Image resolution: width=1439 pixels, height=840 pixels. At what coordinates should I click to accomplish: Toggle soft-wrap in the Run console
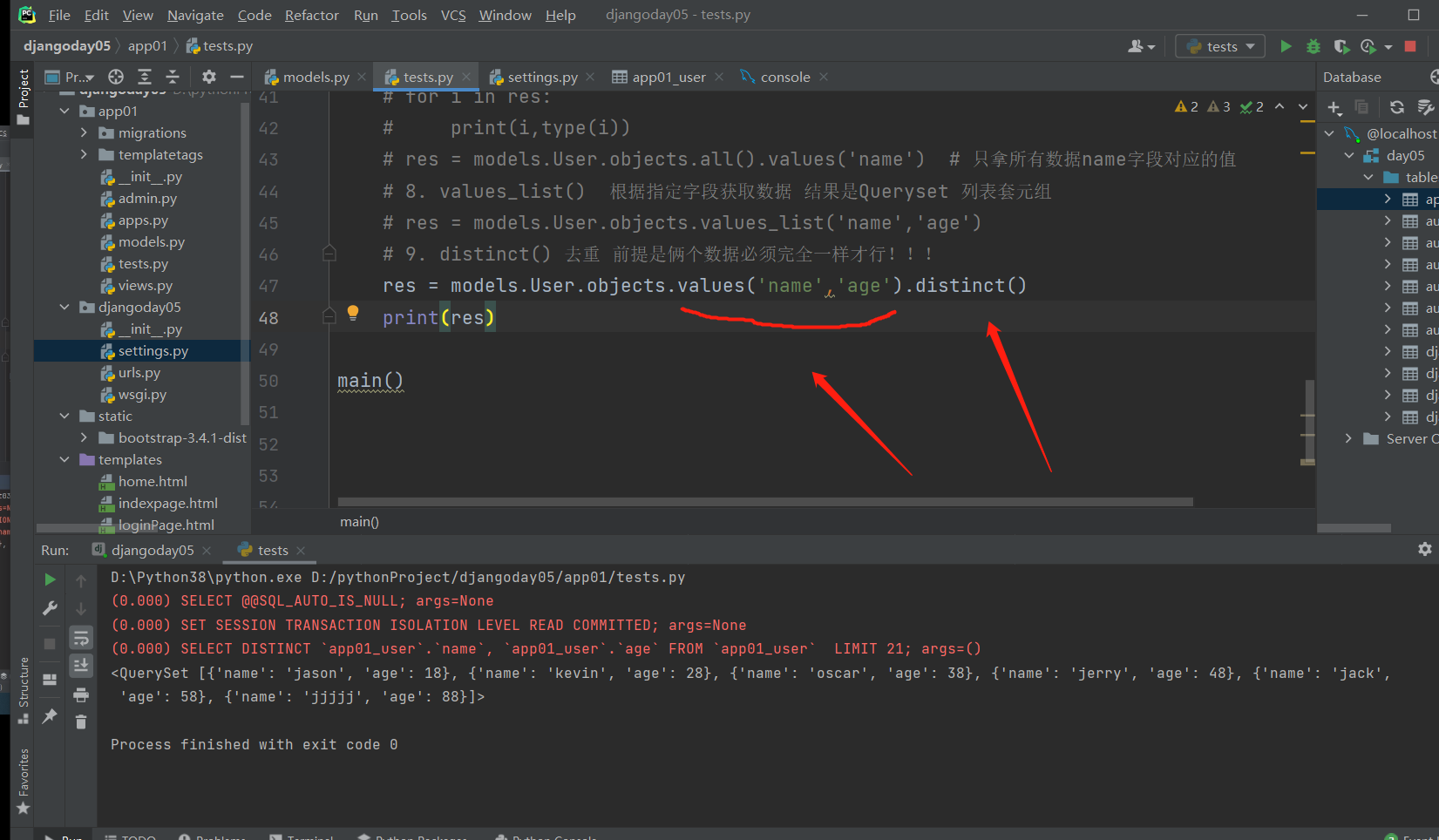click(81, 638)
